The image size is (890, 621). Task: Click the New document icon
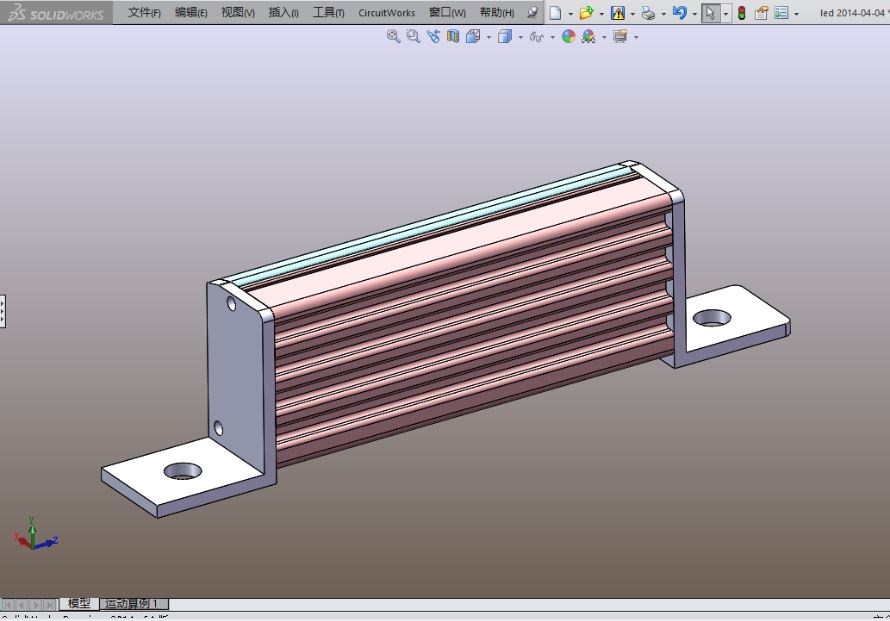coord(555,13)
